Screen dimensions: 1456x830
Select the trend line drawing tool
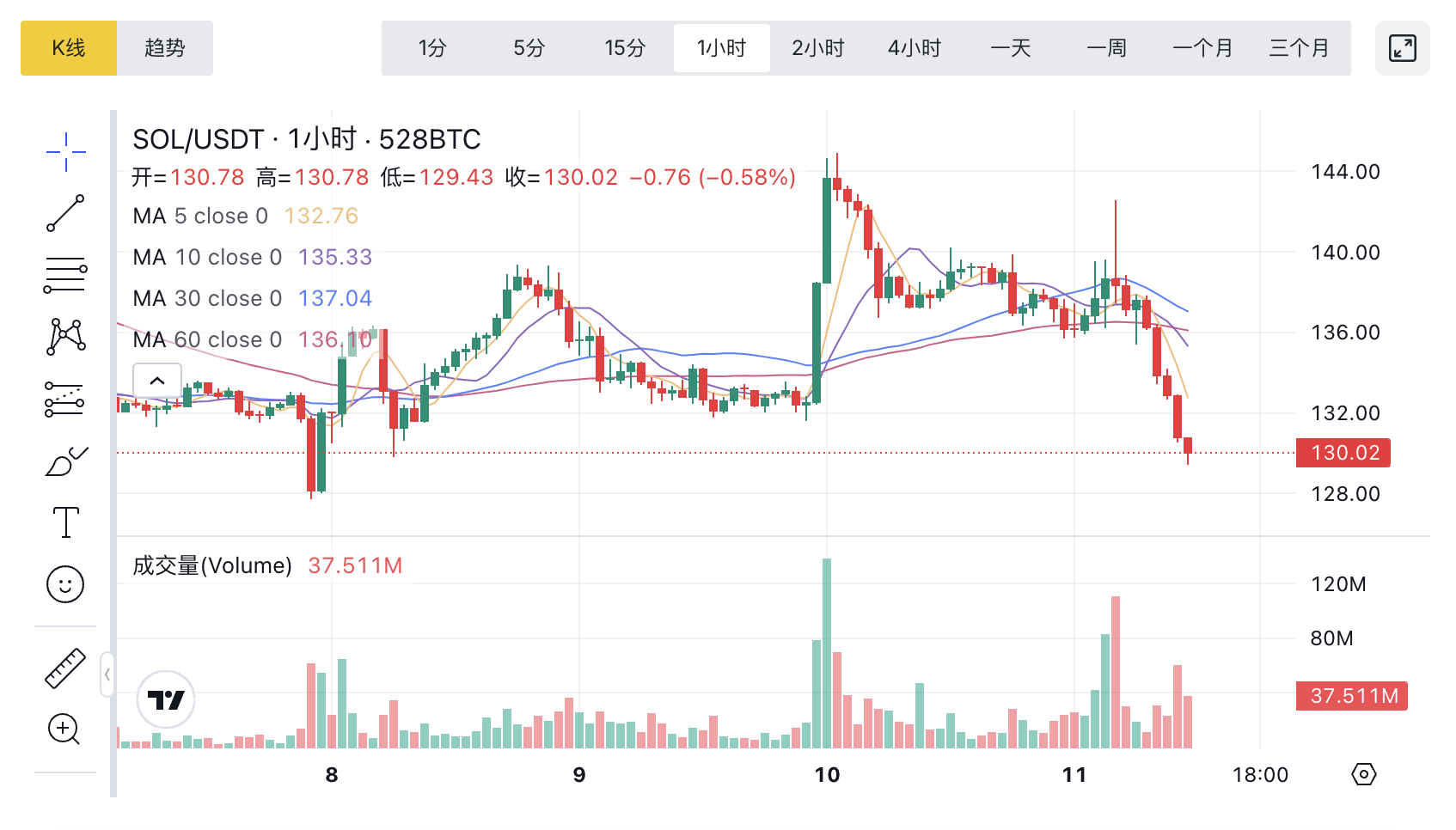65,213
